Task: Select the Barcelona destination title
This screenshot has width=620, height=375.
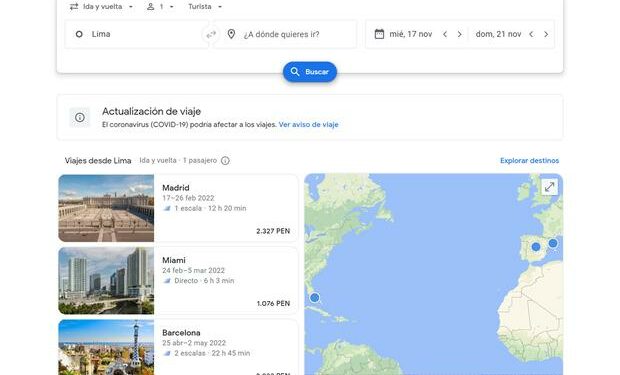Action: 181,333
